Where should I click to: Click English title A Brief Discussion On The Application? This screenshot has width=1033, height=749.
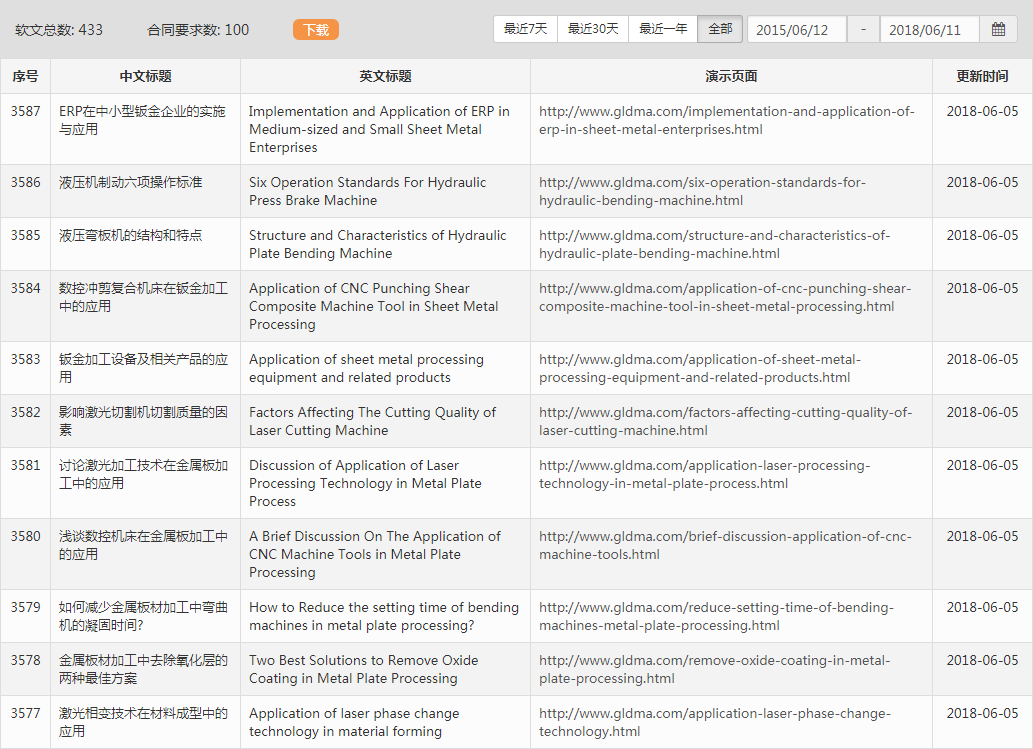click(x=375, y=555)
